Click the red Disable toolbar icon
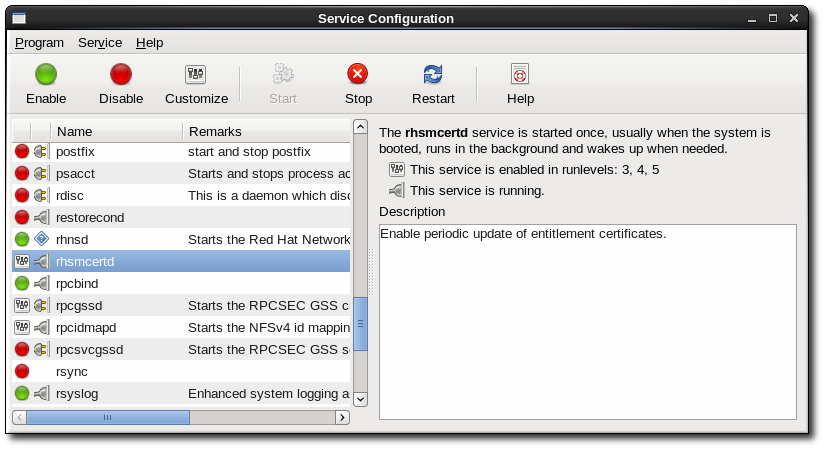Image resolution: width=824 pixels, height=449 pixels. pos(121,75)
